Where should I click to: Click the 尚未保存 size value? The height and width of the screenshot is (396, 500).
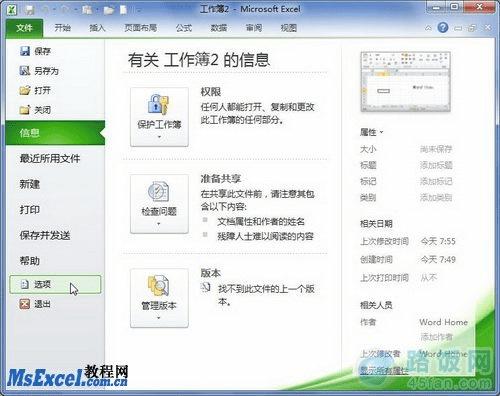436,149
